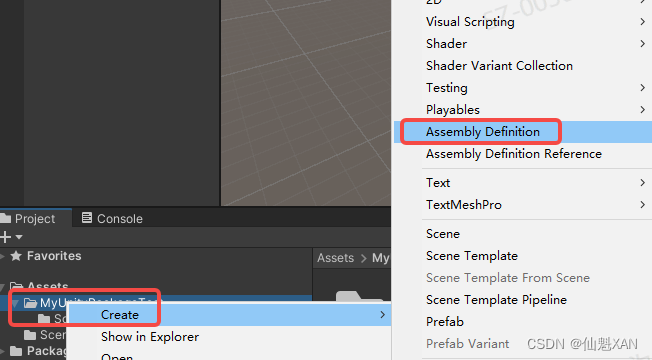652x360 pixels.
Task: Switch to the Console tab
Action: 112,218
